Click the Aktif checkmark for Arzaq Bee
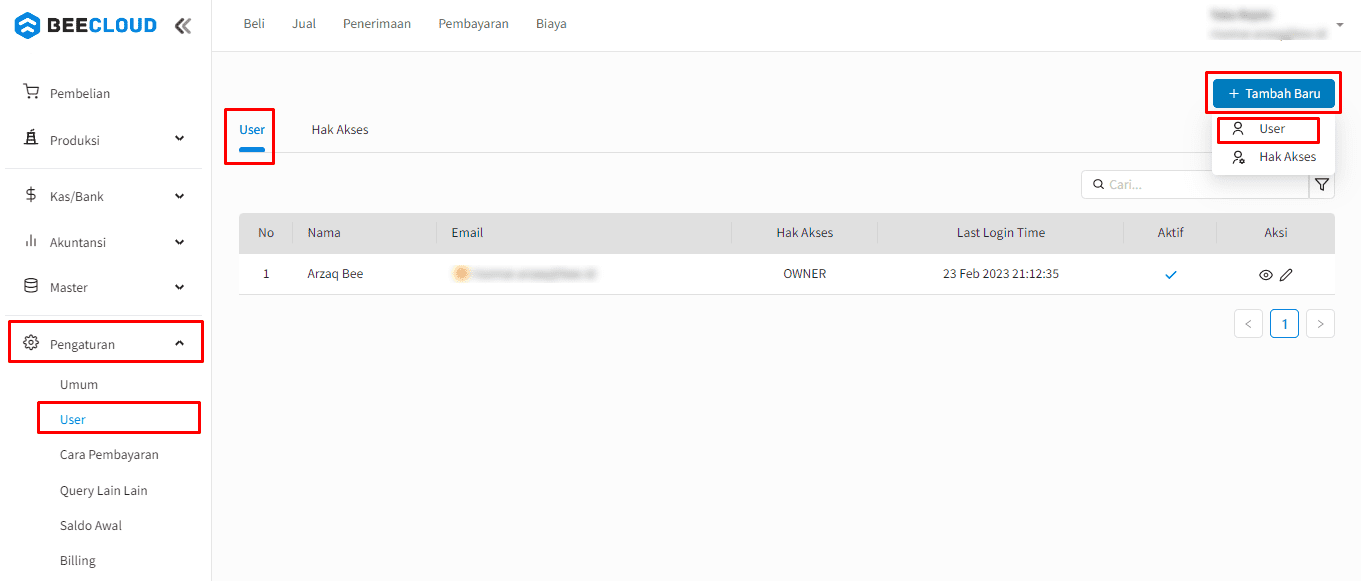The height and width of the screenshot is (581, 1361). pyautogui.click(x=1171, y=274)
